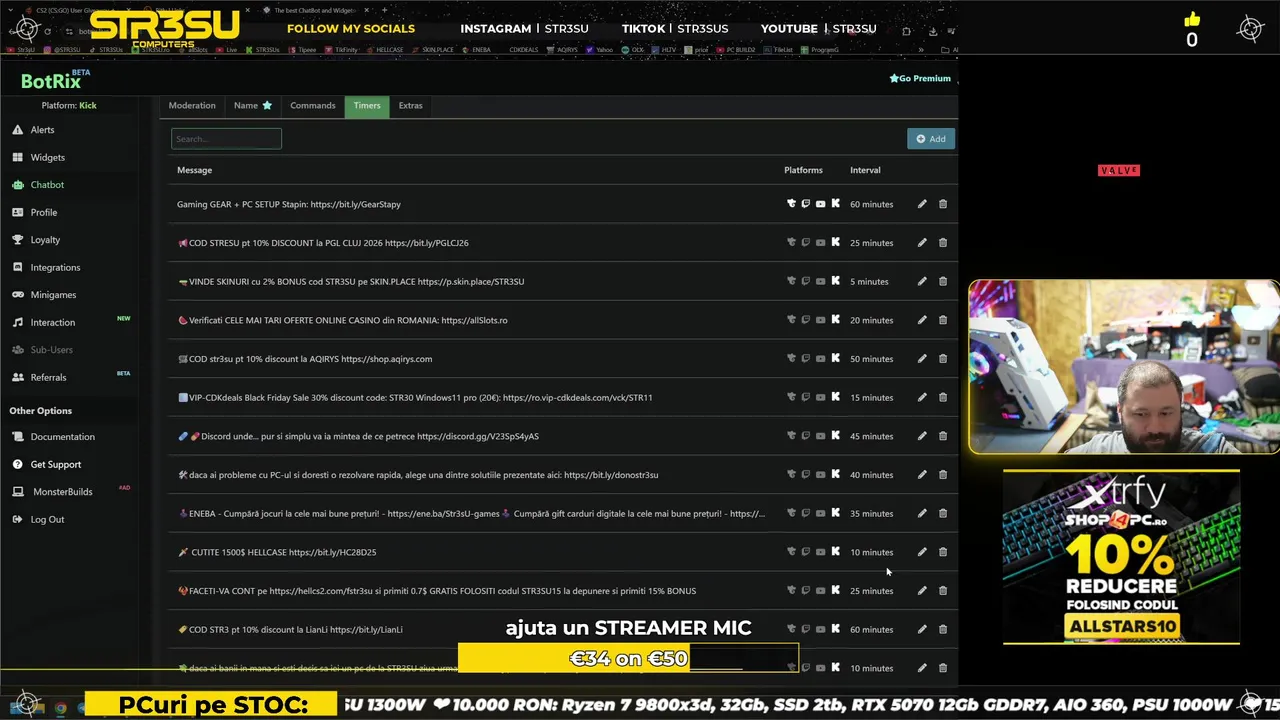Toggle Twitch platform for Gaming GEAR timer
The width and height of the screenshot is (1280, 720).
pos(806,204)
